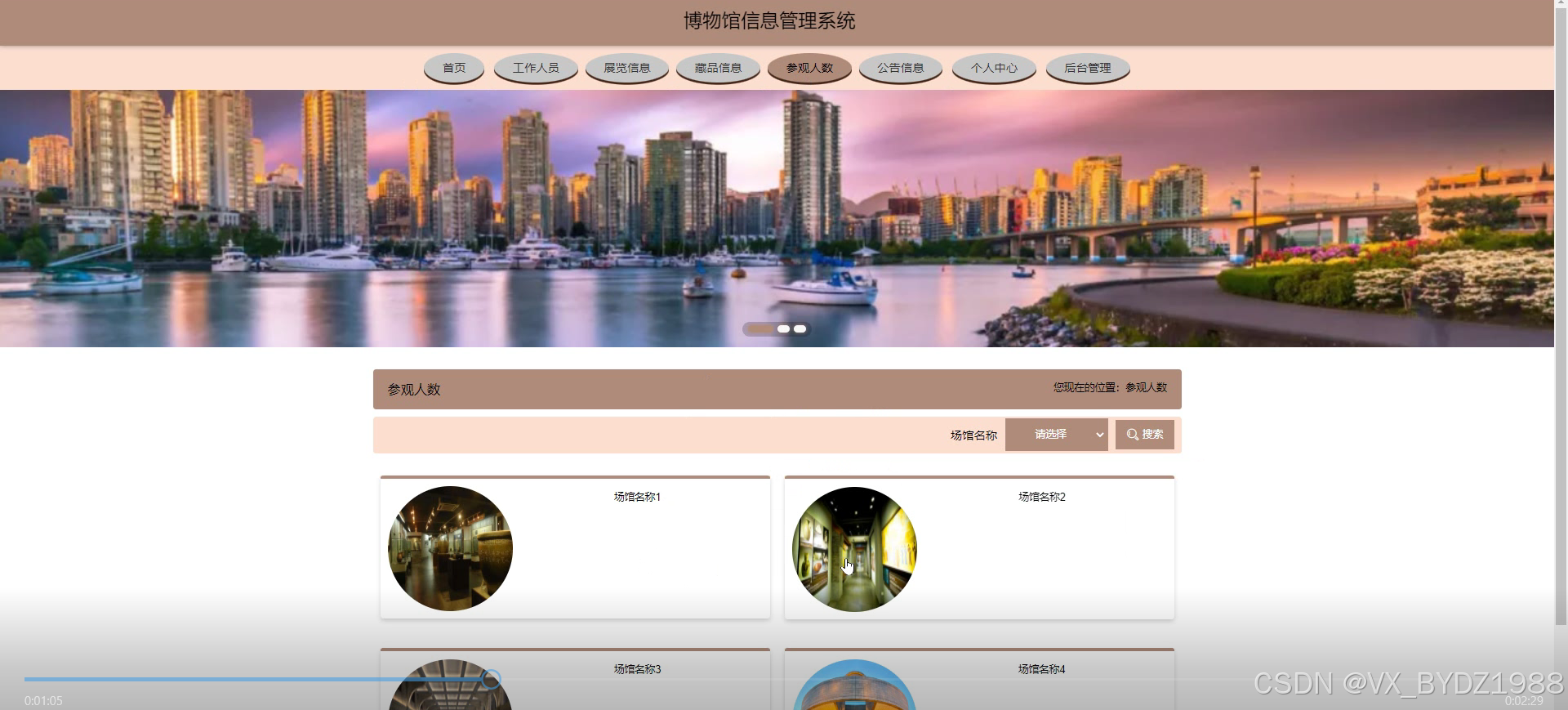
Task: Go to 个人中心
Action: 994,68
